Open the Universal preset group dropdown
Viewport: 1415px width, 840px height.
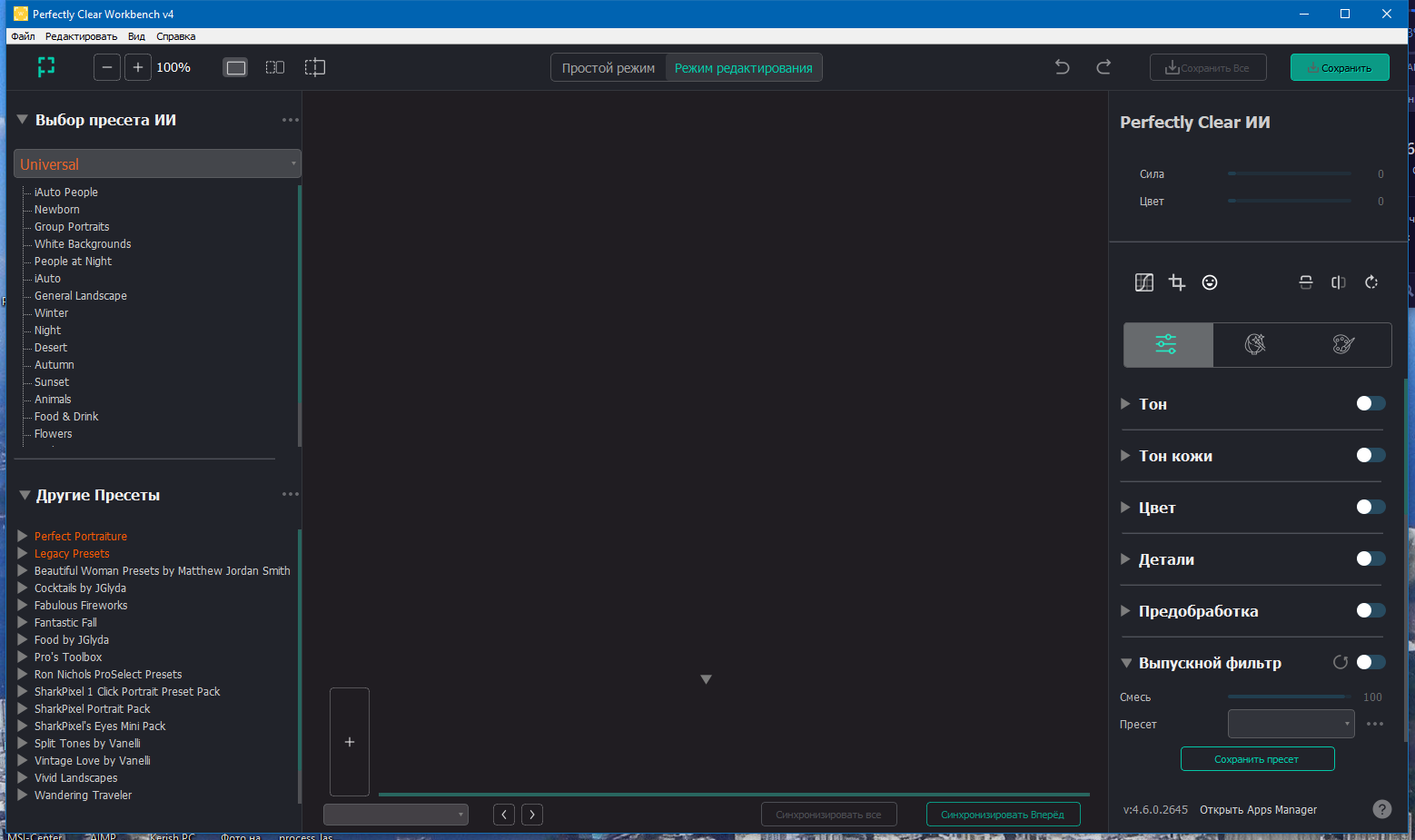pos(157,164)
